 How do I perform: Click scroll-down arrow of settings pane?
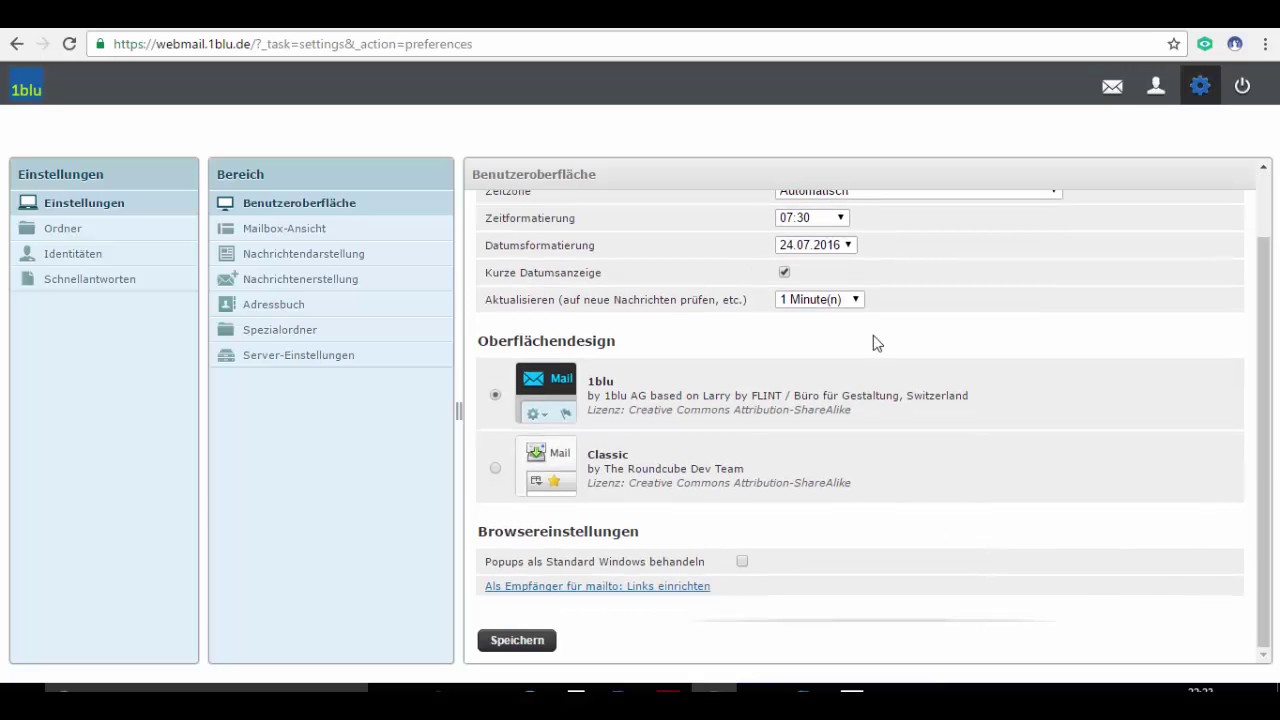click(x=1263, y=655)
